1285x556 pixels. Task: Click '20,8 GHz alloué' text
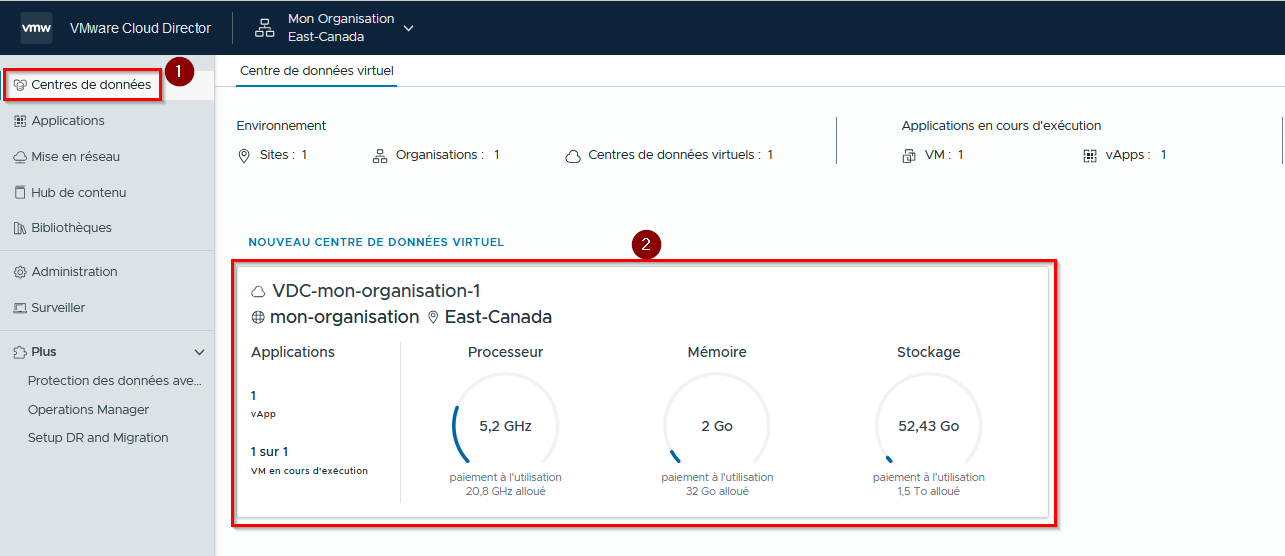pyautogui.click(x=505, y=491)
